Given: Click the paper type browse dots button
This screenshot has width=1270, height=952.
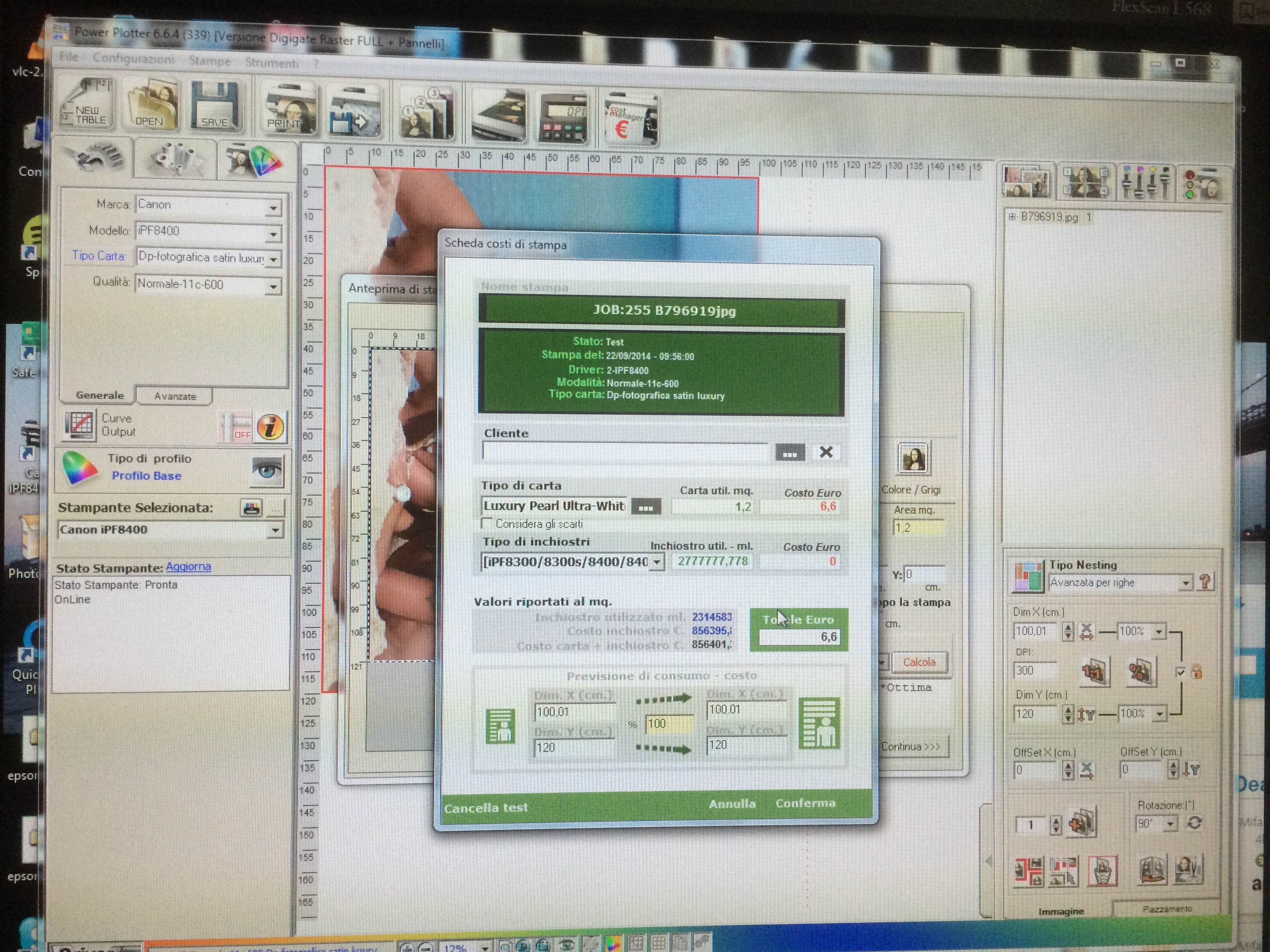Looking at the screenshot, I should point(646,507).
